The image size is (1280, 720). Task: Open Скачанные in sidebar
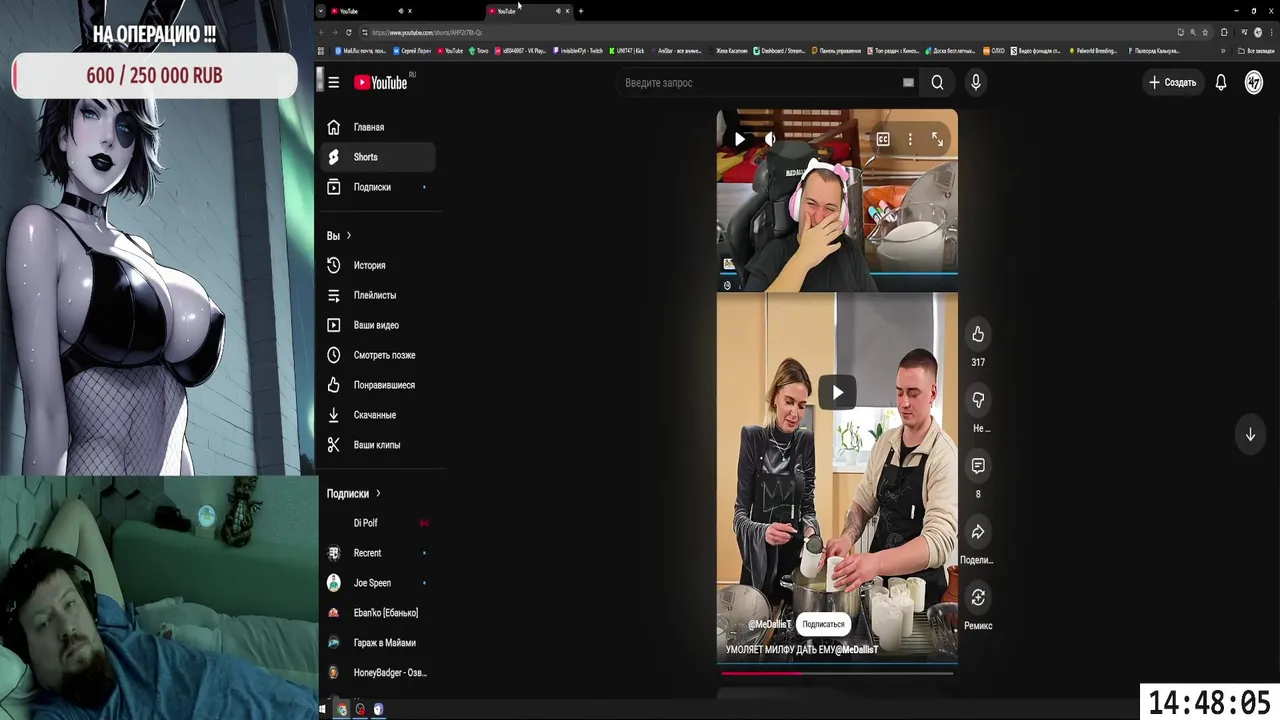pyautogui.click(x=378, y=415)
